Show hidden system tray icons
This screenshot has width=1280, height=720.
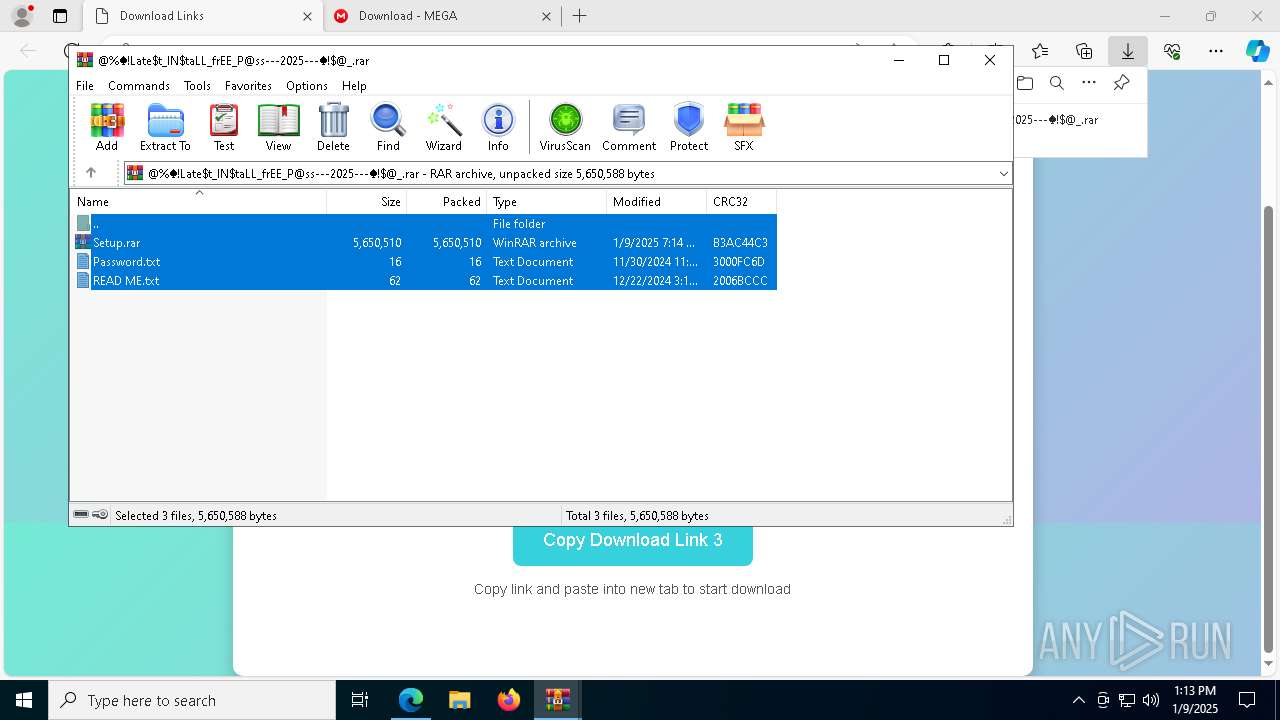(x=1078, y=700)
